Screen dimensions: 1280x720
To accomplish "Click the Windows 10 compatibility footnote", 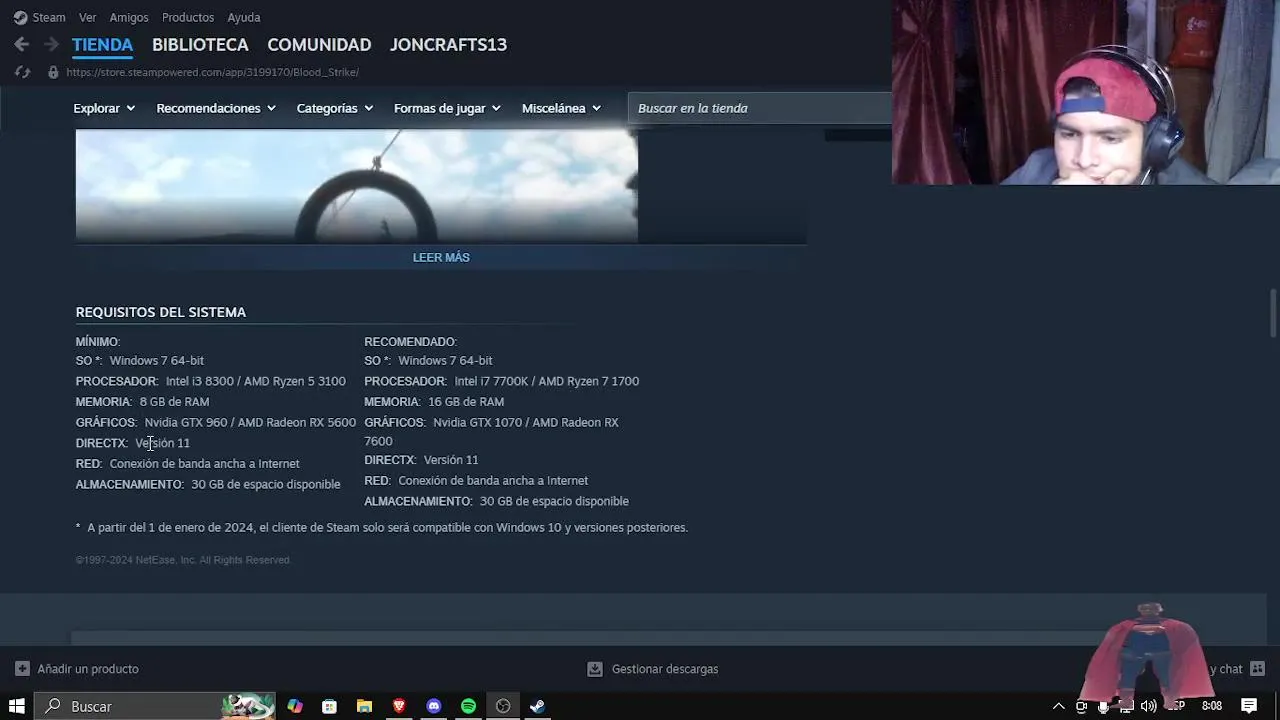I will pos(382,528).
